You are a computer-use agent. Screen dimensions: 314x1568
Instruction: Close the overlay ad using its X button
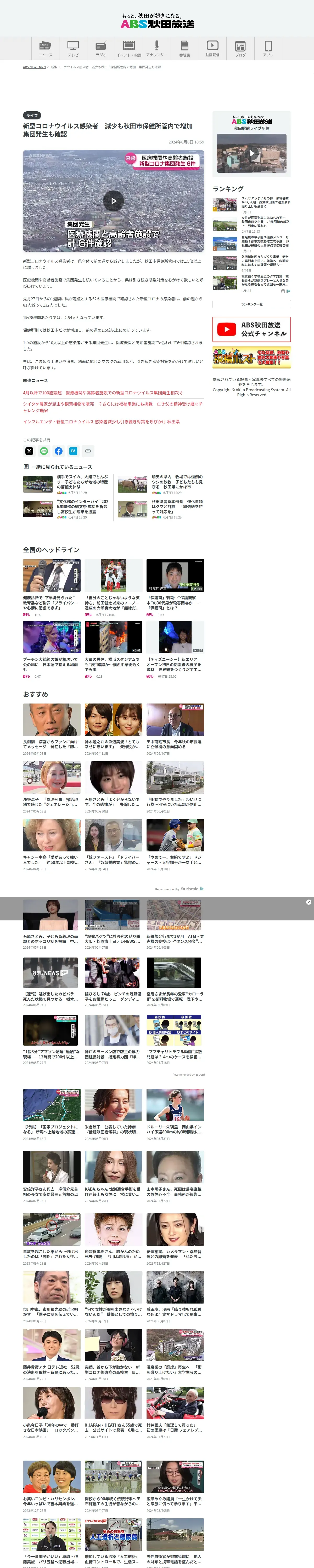coord(309,902)
